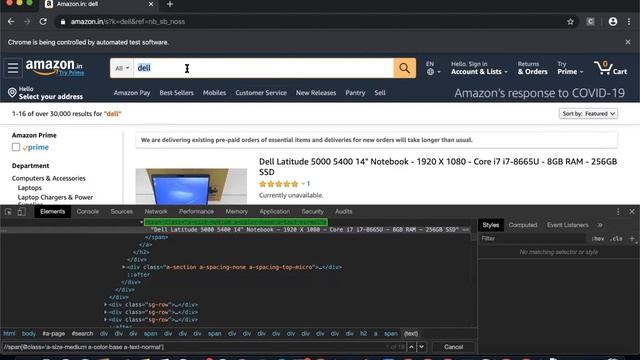Screen dimensions: 640x360
Task: Click the orange search magnifier button
Action: [x=404, y=68]
